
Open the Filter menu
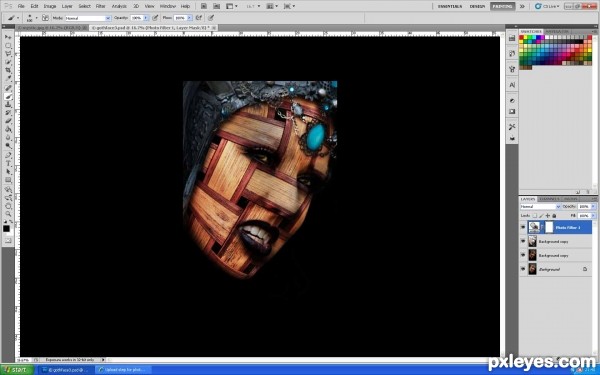click(x=101, y=6)
